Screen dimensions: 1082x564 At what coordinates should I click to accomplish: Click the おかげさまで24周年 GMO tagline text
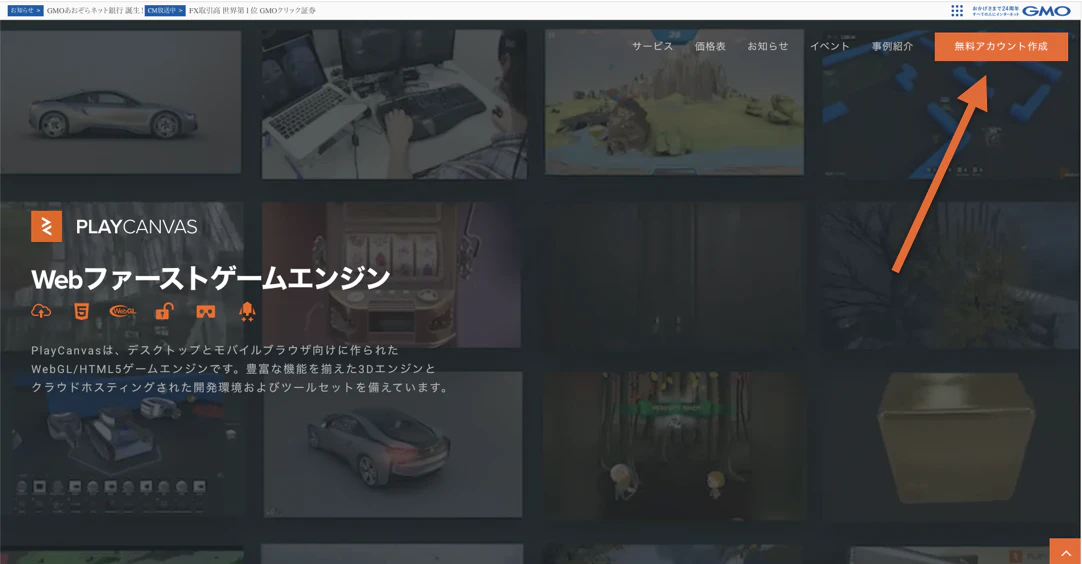995,10
